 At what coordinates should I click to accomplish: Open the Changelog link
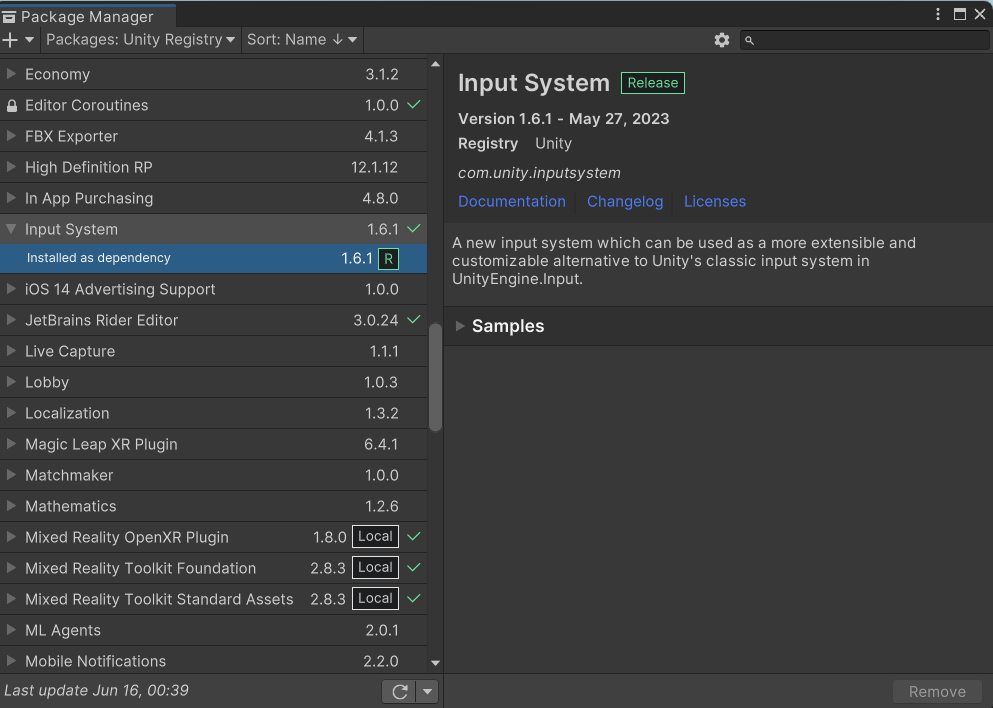click(625, 201)
